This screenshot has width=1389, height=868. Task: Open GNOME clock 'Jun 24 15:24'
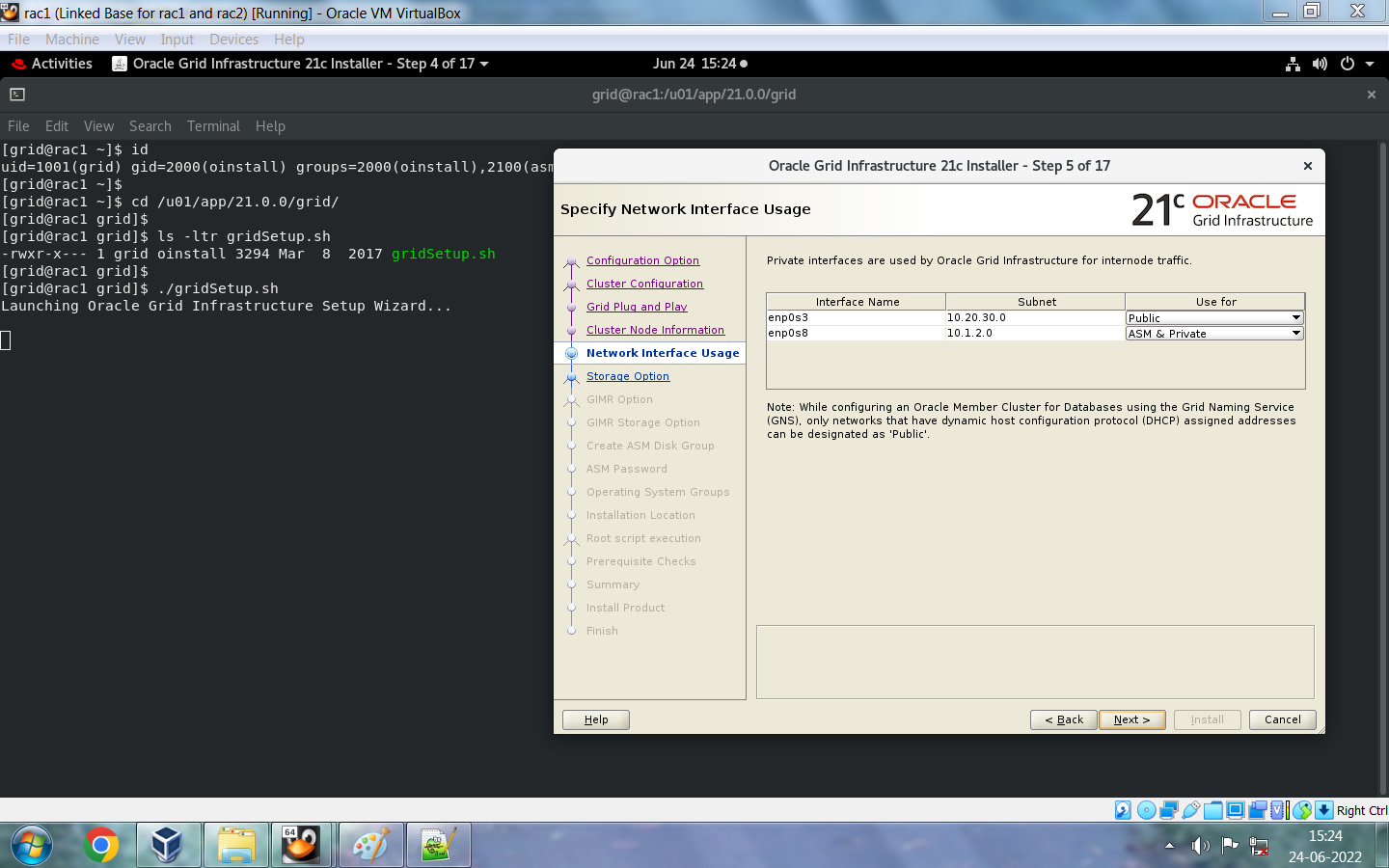tap(700, 64)
